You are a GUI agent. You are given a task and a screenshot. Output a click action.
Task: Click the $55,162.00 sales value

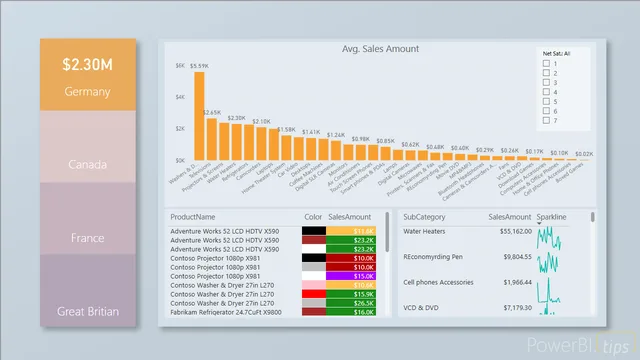[516, 231]
